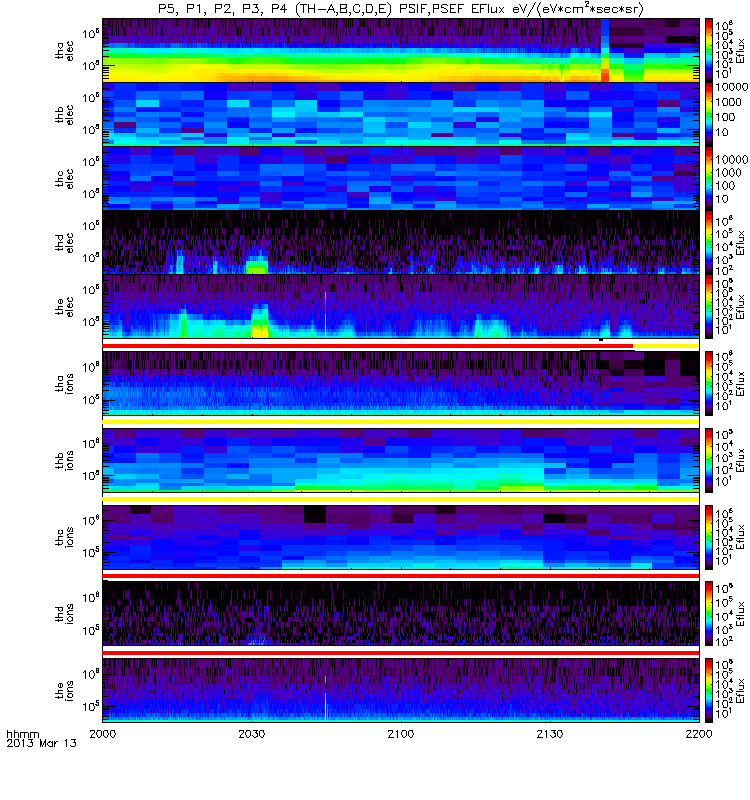750x800 pixels.
Task: Click the 2200 time axis tick label
Action: [x=699, y=734]
